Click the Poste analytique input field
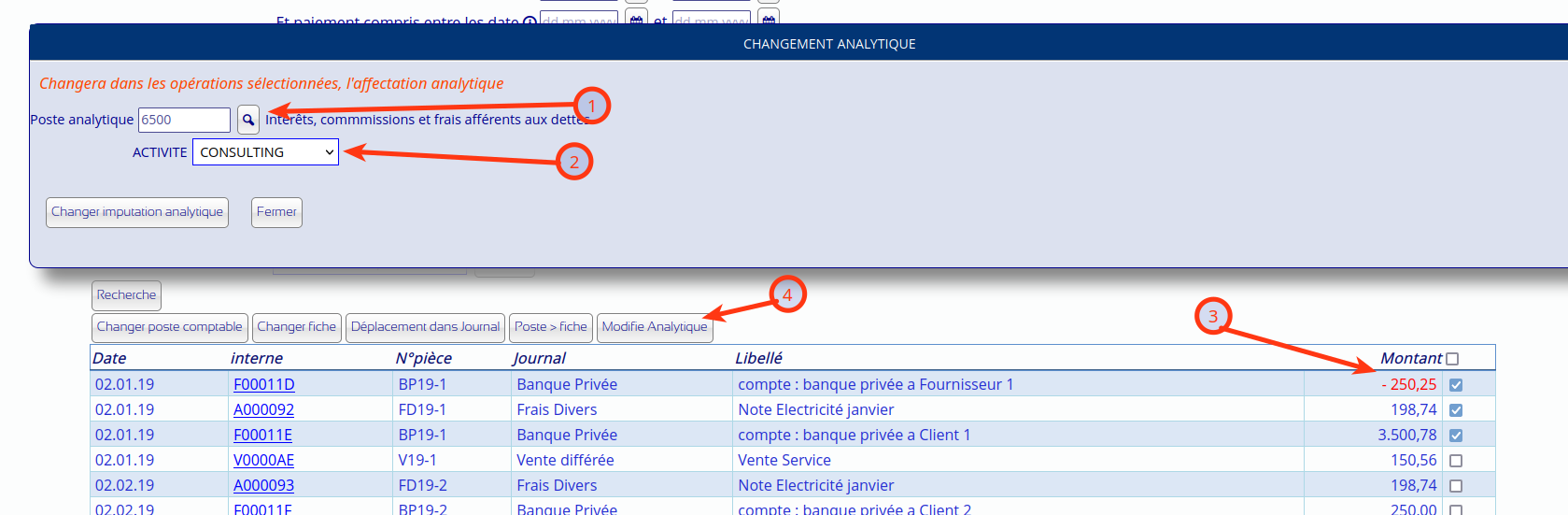Viewport: 1568px width, 515px height. (x=184, y=120)
